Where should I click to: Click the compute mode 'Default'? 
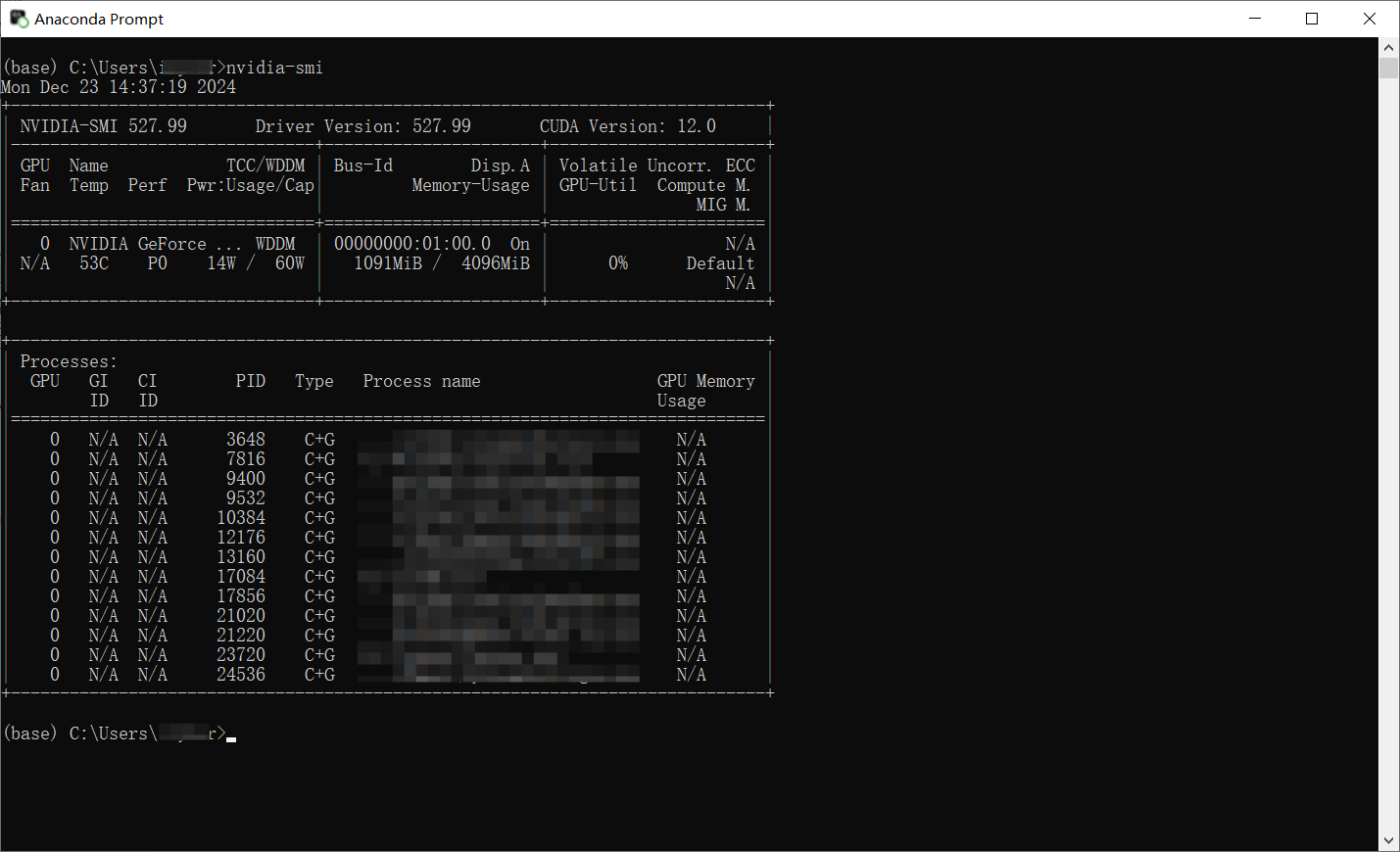coord(721,263)
